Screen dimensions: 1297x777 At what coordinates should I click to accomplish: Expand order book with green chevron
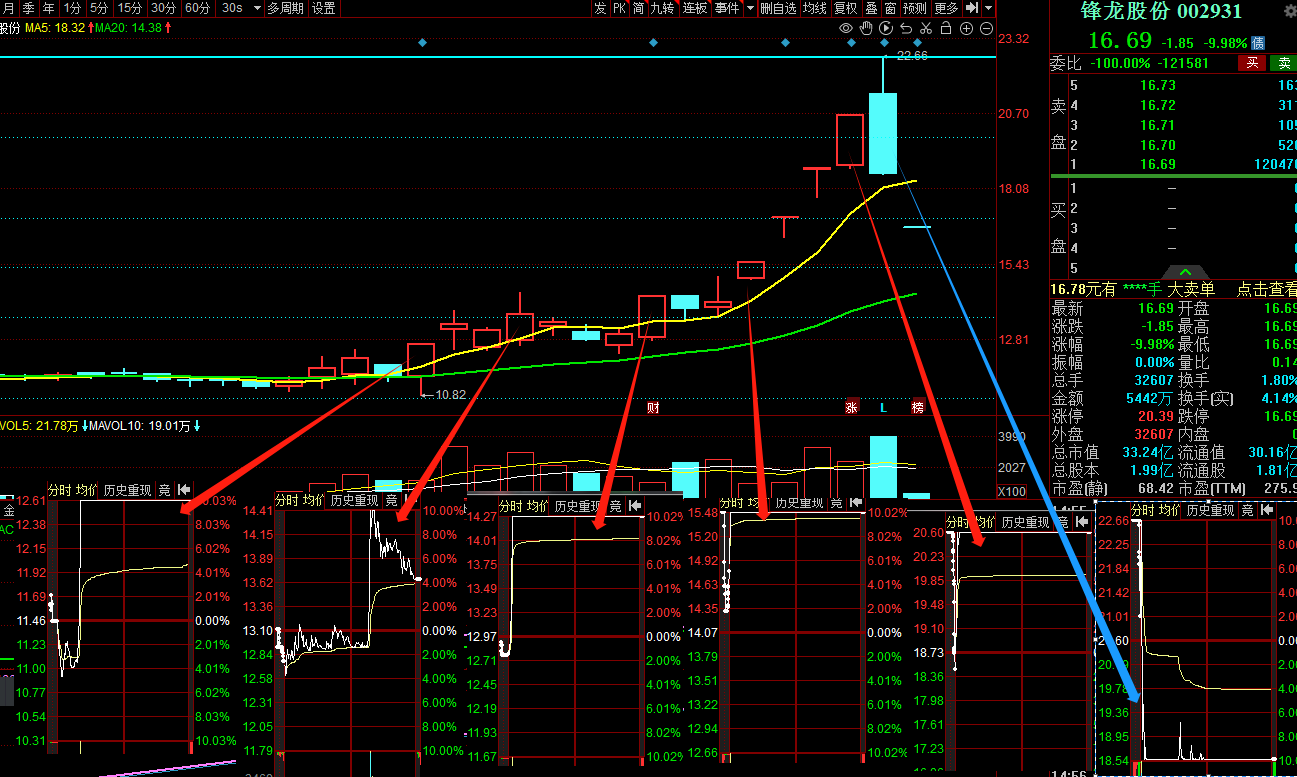click(1184, 272)
